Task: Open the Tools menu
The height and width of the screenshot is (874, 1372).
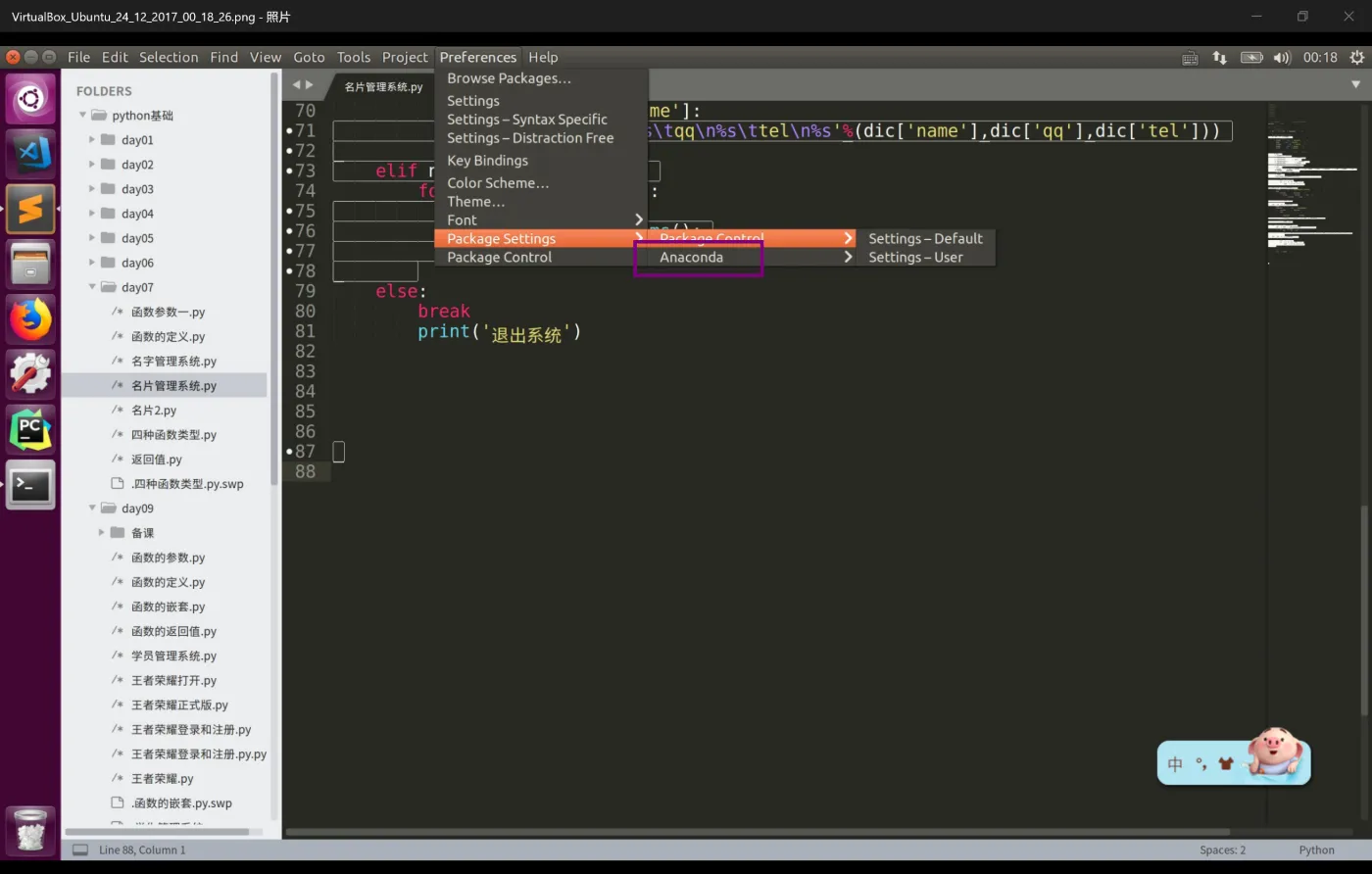Action: (354, 57)
